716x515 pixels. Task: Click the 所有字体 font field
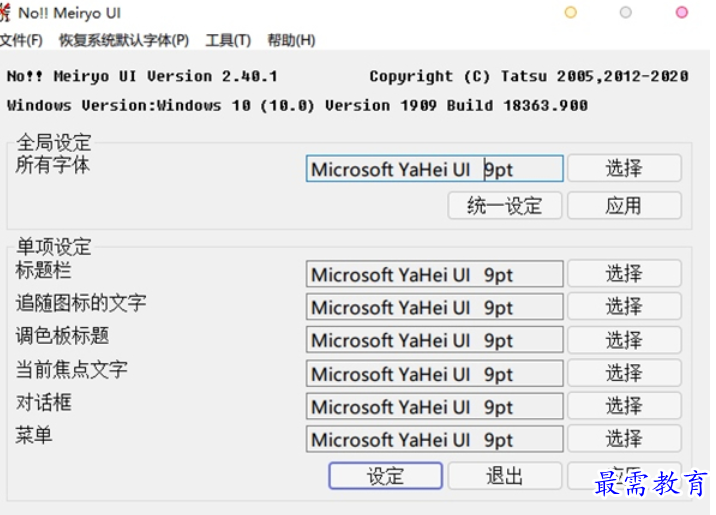pyautogui.click(x=435, y=169)
